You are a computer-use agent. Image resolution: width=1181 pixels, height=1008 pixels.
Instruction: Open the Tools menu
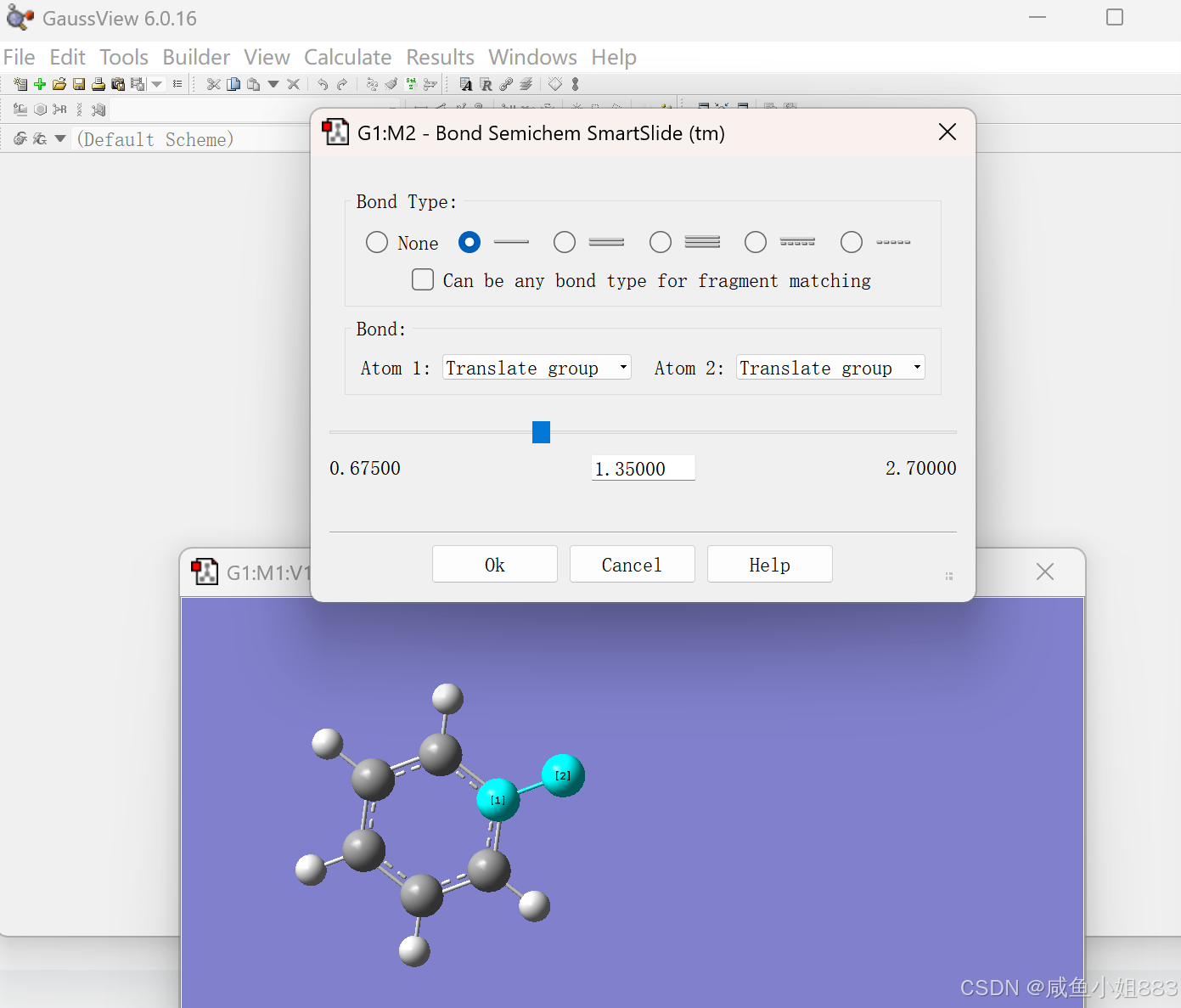coord(124,57)
